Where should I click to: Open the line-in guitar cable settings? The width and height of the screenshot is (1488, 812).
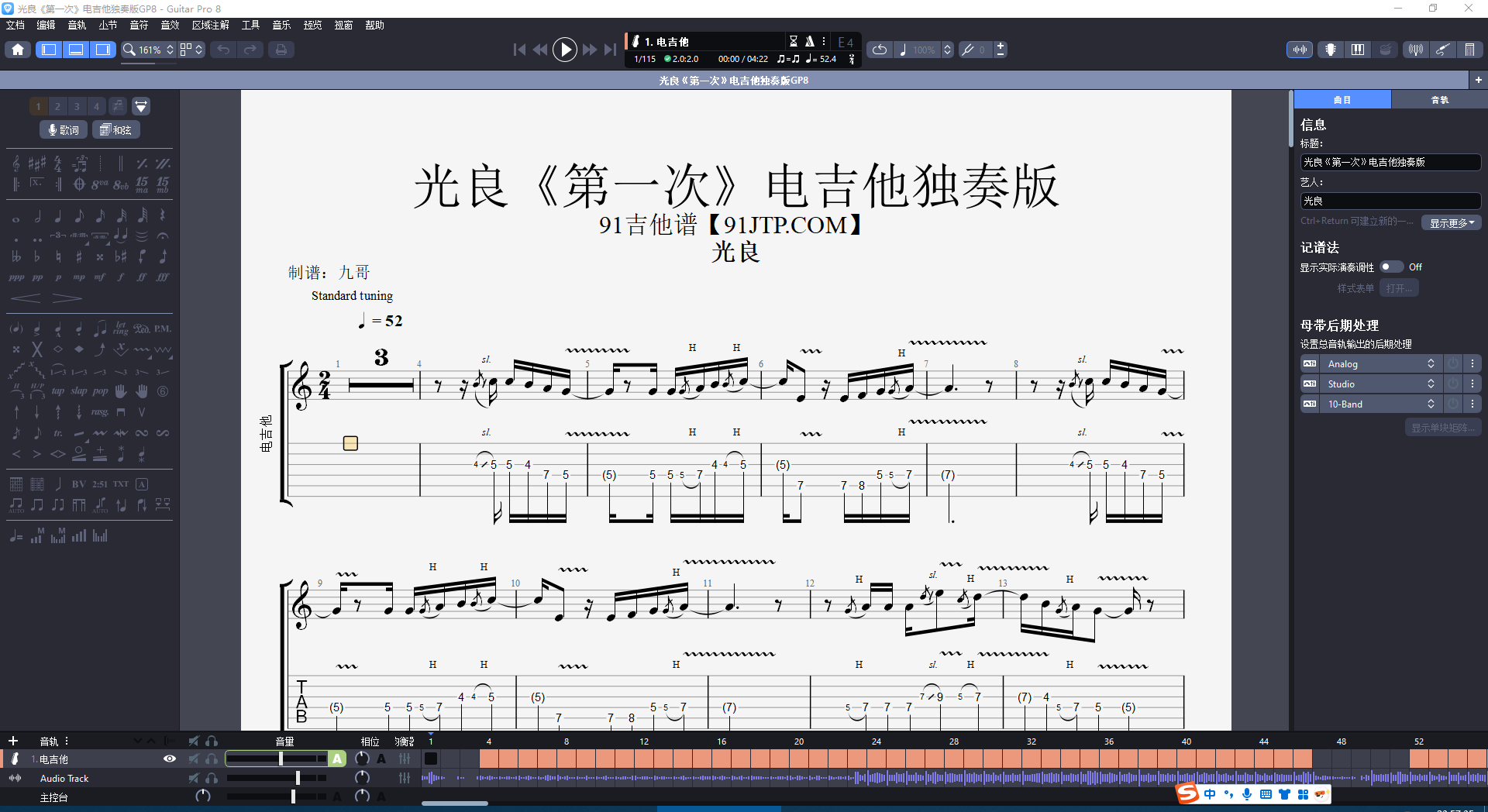click(x=1442, y=50)
